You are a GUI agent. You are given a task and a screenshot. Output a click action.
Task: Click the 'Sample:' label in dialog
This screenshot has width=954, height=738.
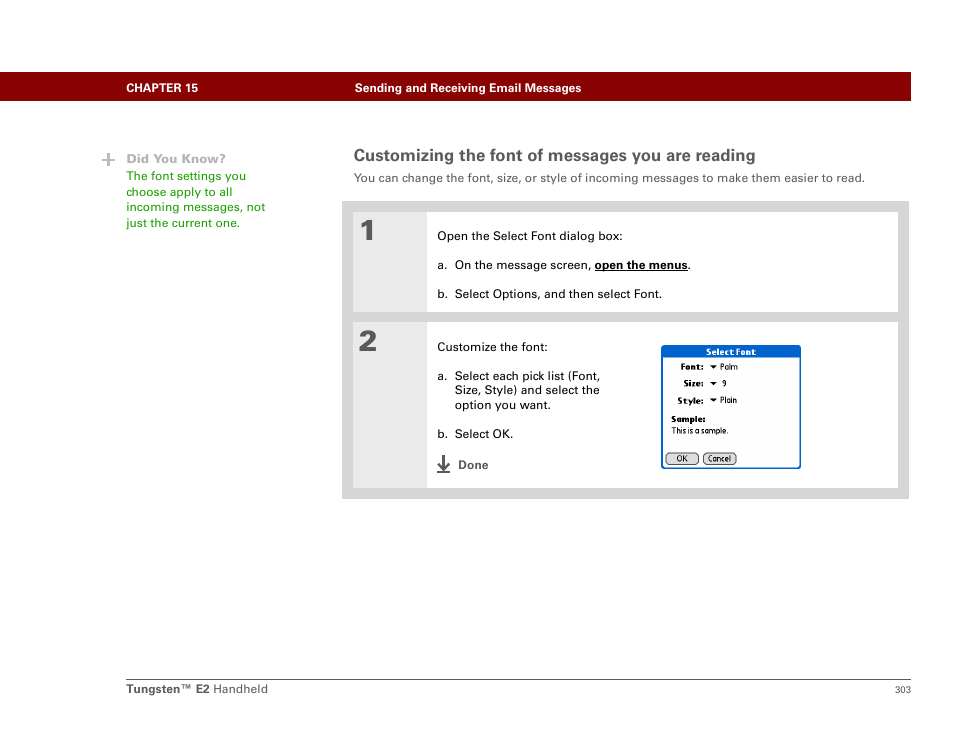point(688,419)
